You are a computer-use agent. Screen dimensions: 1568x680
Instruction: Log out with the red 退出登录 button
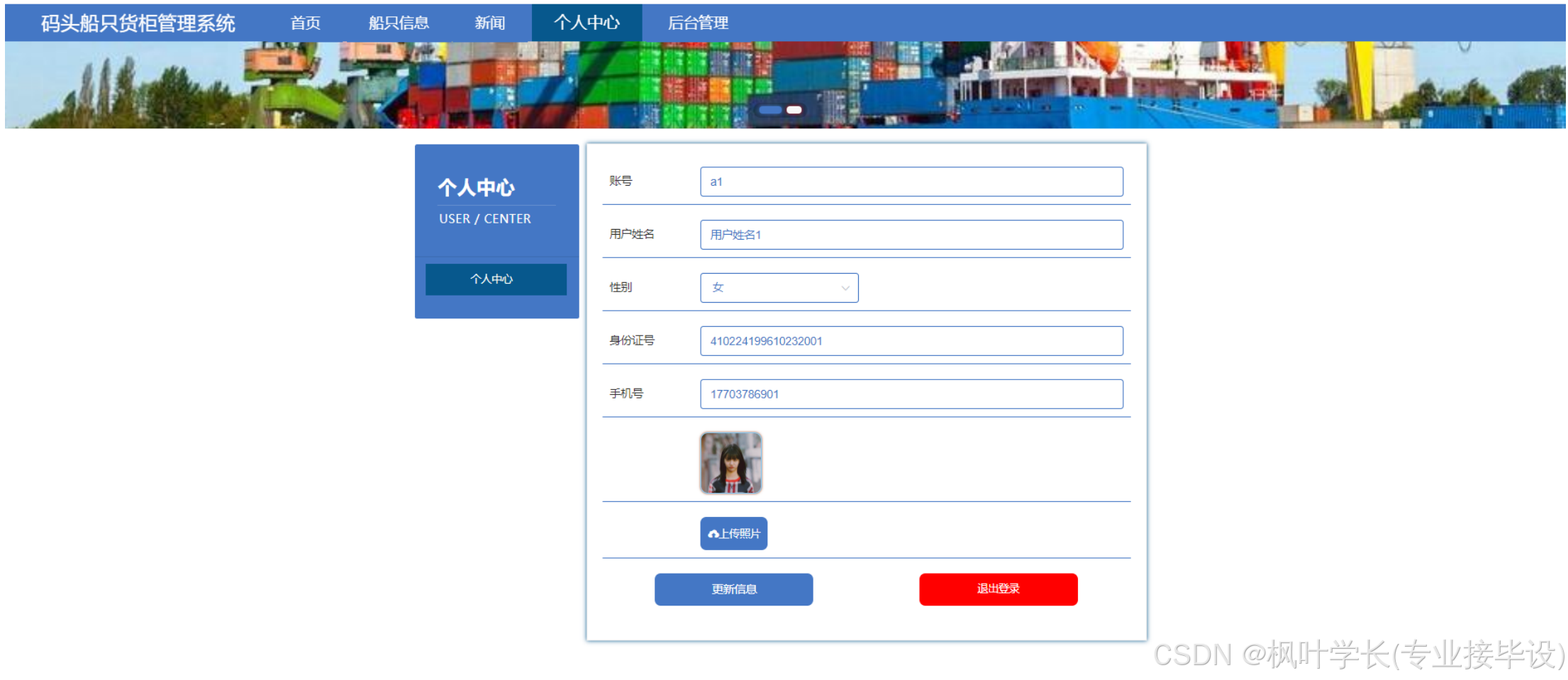(999, 589)
